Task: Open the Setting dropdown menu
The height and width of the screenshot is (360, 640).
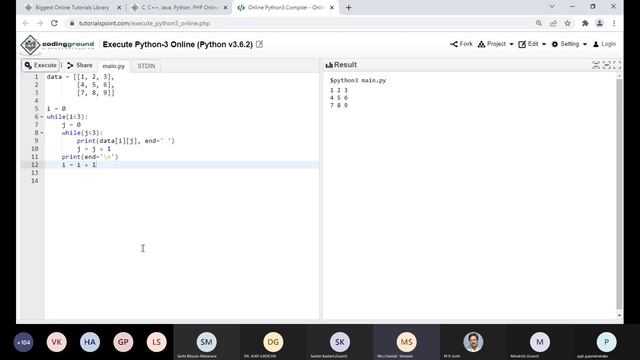Action: pyautogui.click(x=569, y=44)
